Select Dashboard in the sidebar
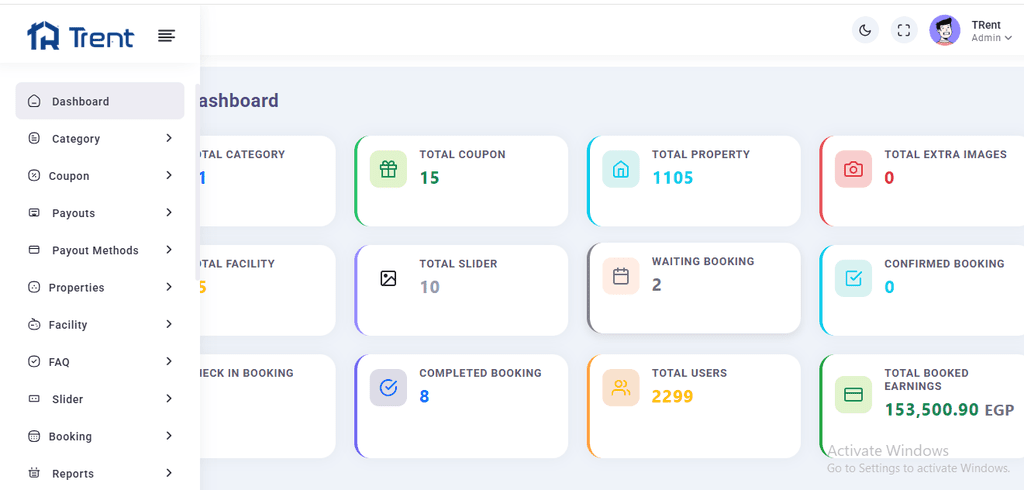This screenshot has height=490, width=1024. 80,101
